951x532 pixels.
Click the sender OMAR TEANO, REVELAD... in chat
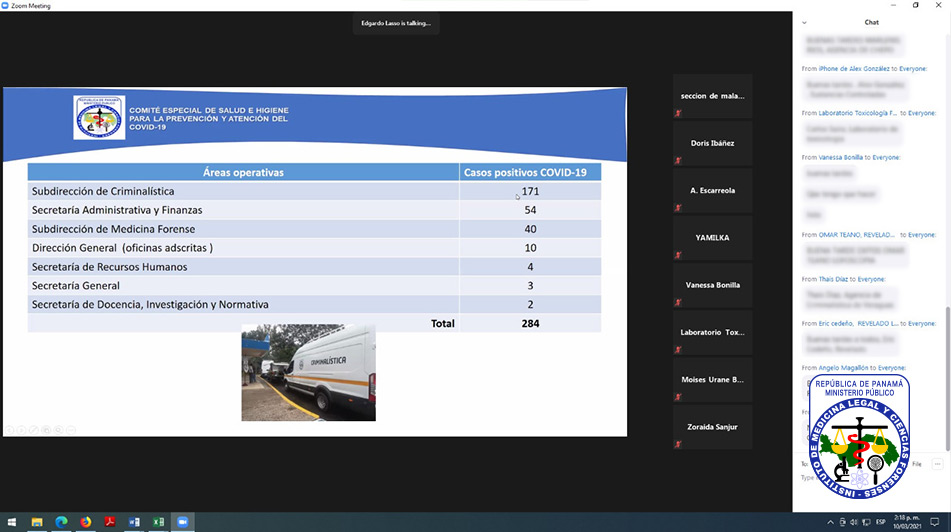click(x=857, y=235)
